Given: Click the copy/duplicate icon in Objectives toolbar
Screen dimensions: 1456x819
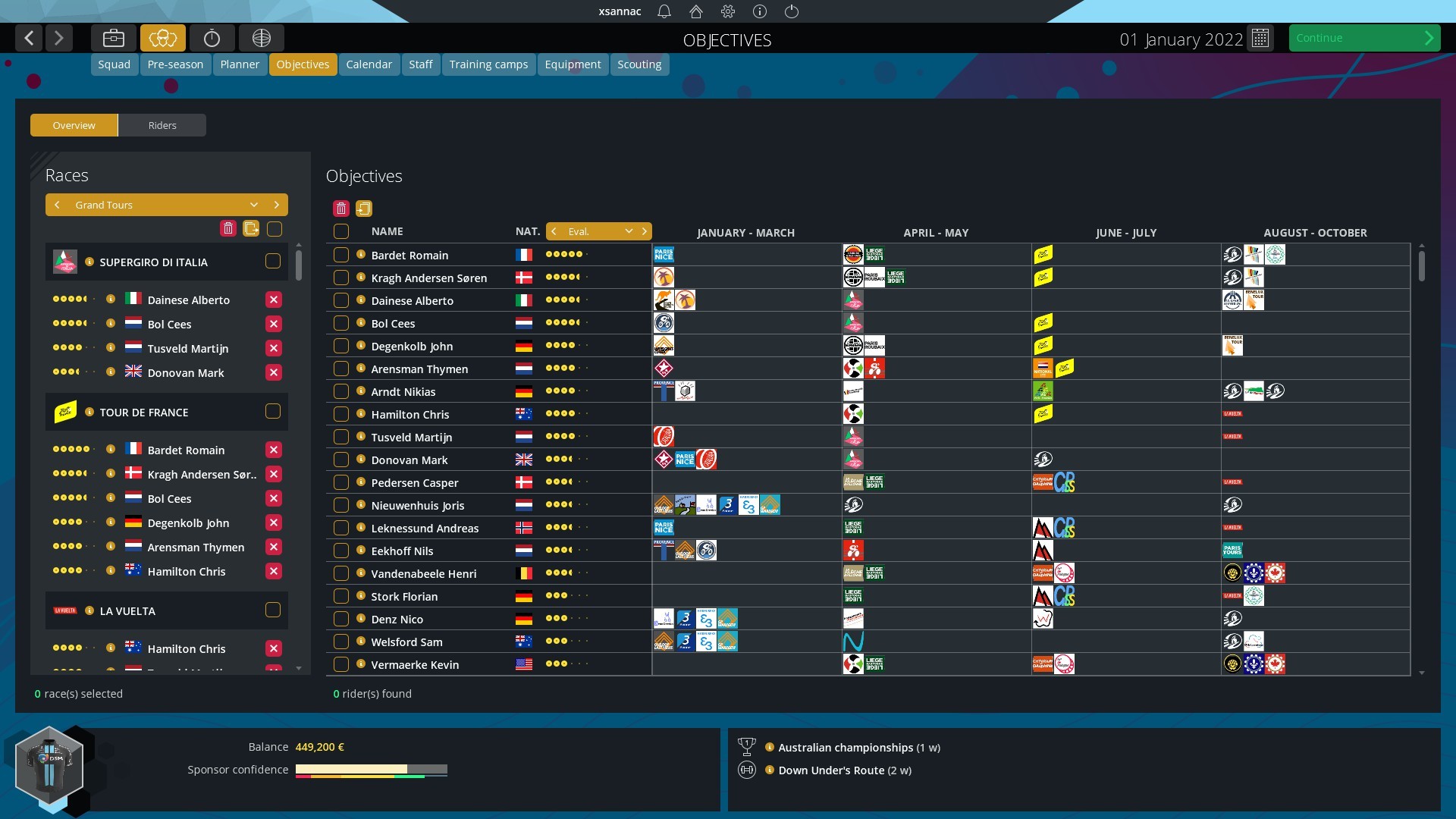Looking at the screenshot, I should tap(363, 208).
